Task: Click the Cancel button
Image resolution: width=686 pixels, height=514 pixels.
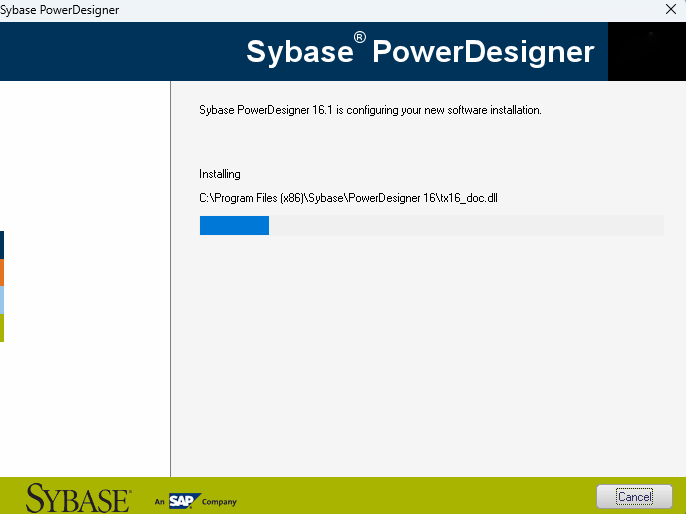Action: [634, 496]
